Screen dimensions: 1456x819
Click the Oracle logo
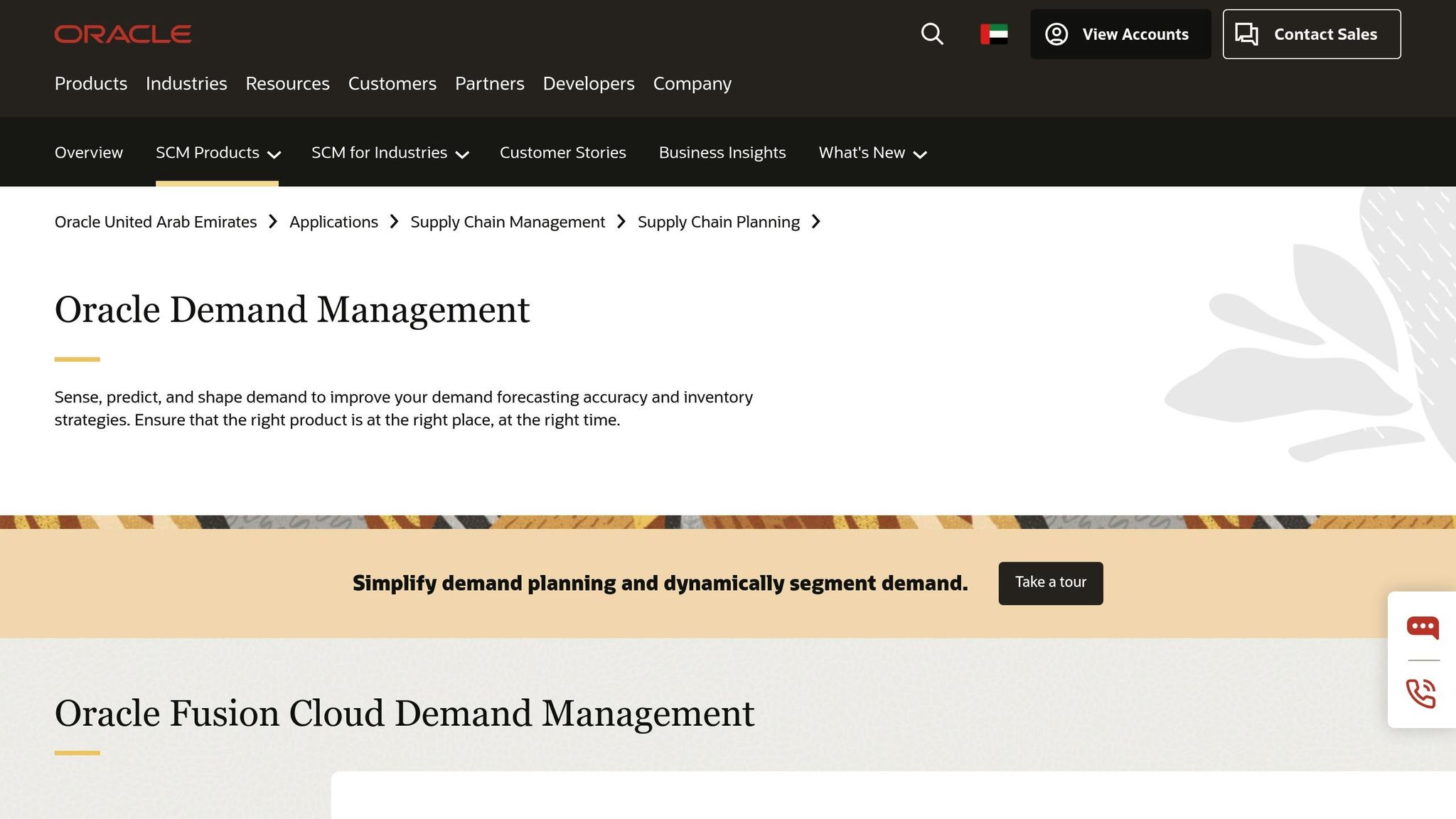[x=122, y=33]
